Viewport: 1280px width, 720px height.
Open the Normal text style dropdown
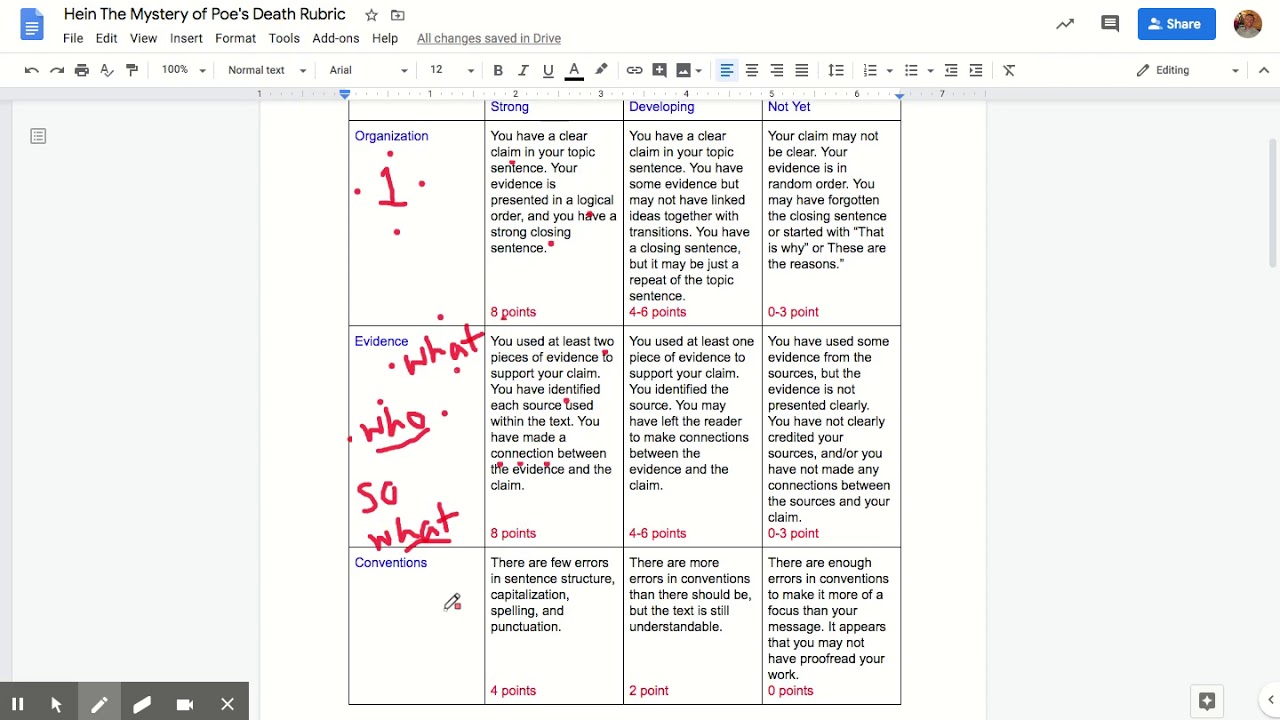(x=267, y=70)
